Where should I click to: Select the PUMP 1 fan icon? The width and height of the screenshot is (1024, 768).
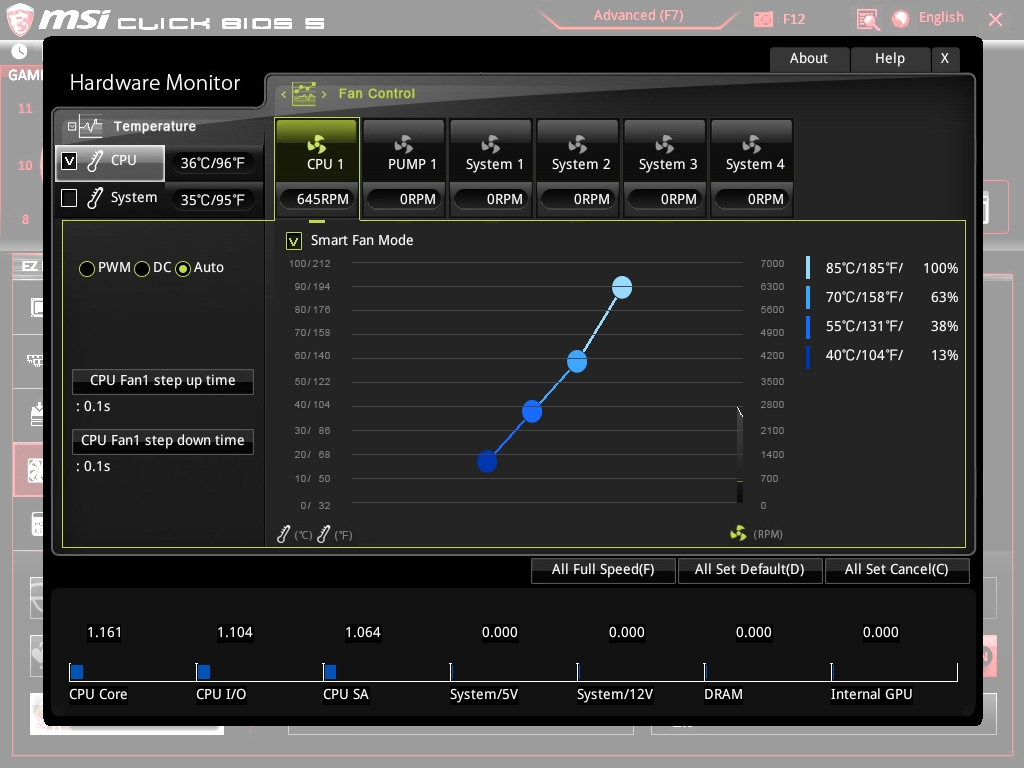404,144
